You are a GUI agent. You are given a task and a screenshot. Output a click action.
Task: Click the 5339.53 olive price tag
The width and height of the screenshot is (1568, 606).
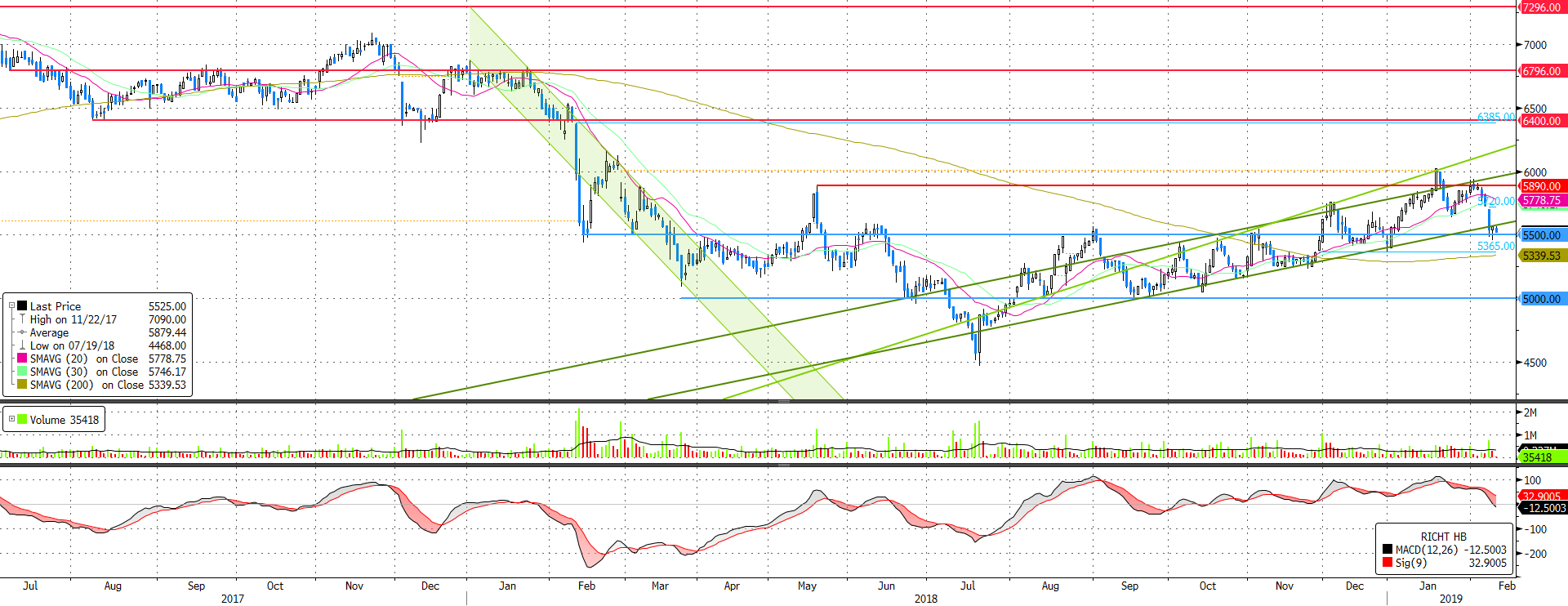pos(1542,256)
